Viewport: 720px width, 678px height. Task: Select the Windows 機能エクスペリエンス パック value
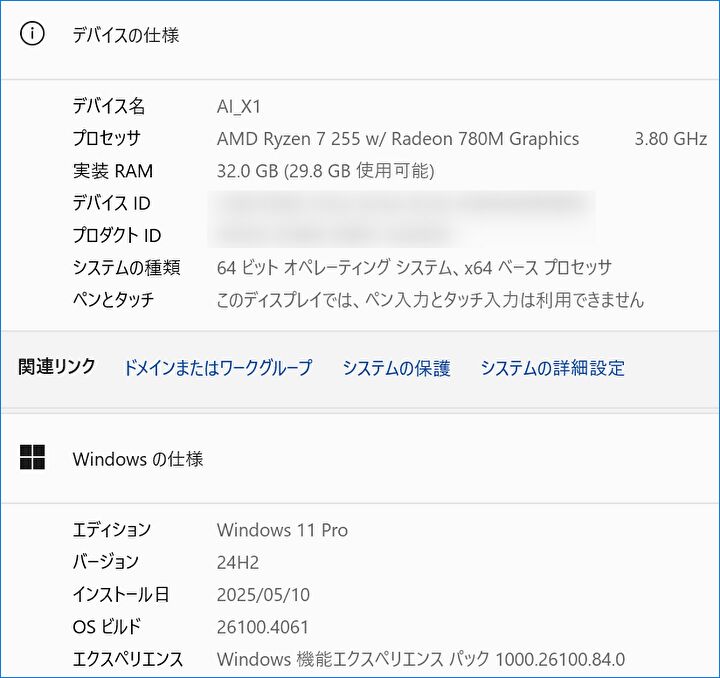tap(421, 659)
